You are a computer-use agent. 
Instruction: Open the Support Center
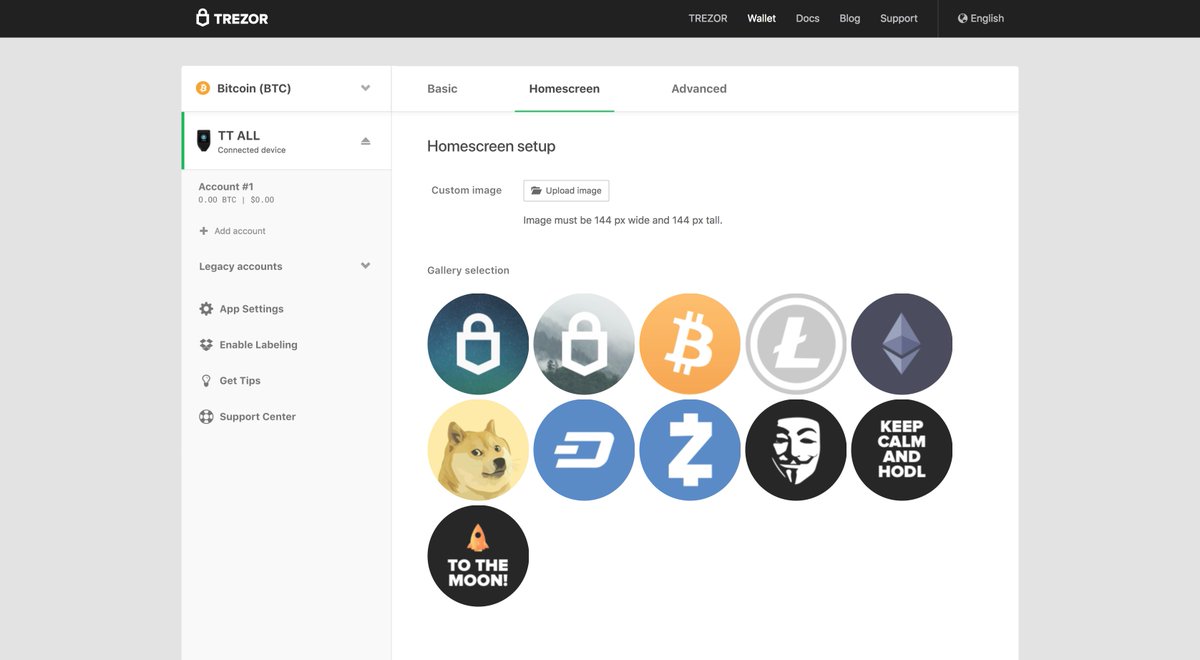click(257, 416)
